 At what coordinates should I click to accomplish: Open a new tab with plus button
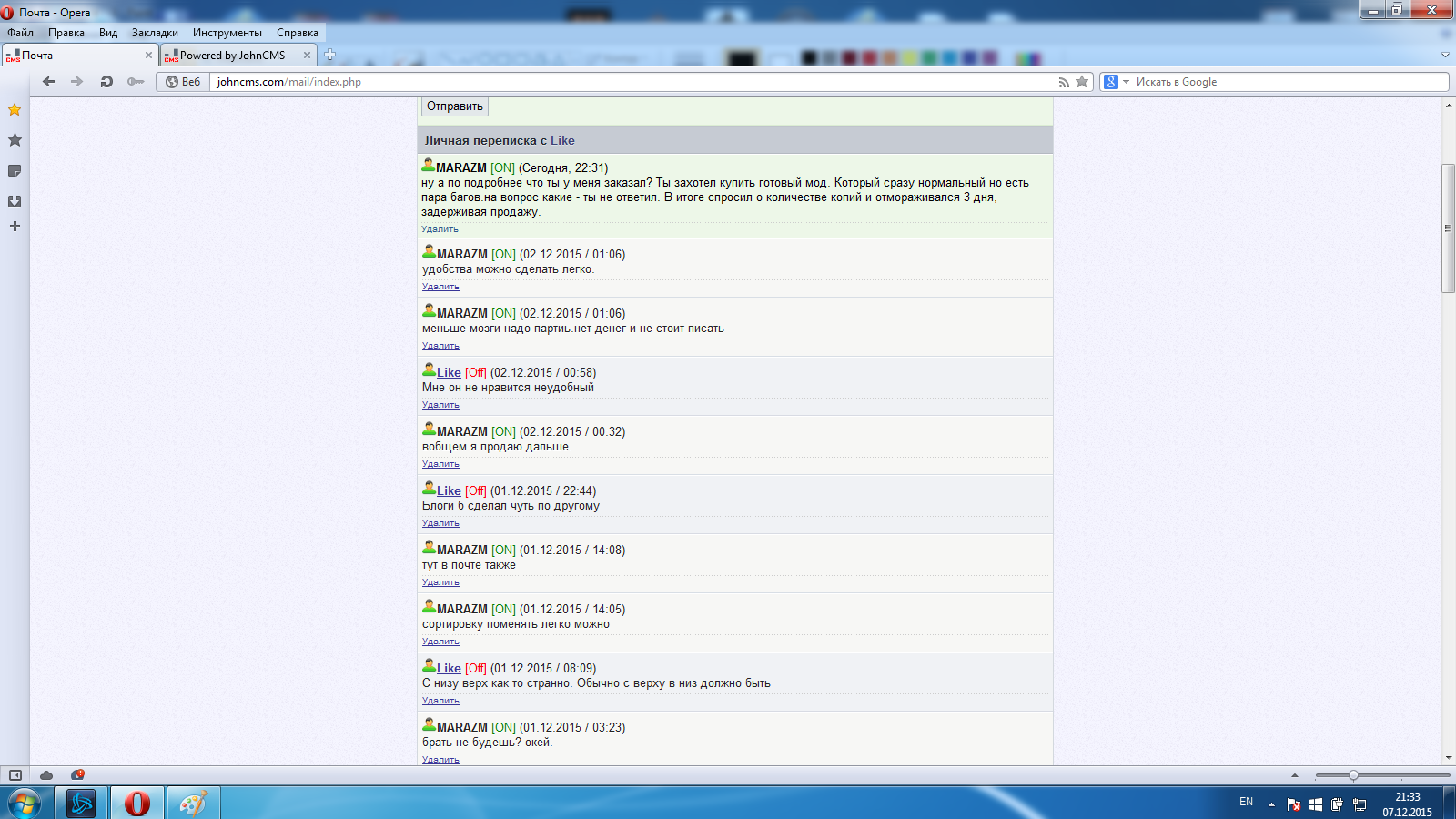(x=330, y=55)
